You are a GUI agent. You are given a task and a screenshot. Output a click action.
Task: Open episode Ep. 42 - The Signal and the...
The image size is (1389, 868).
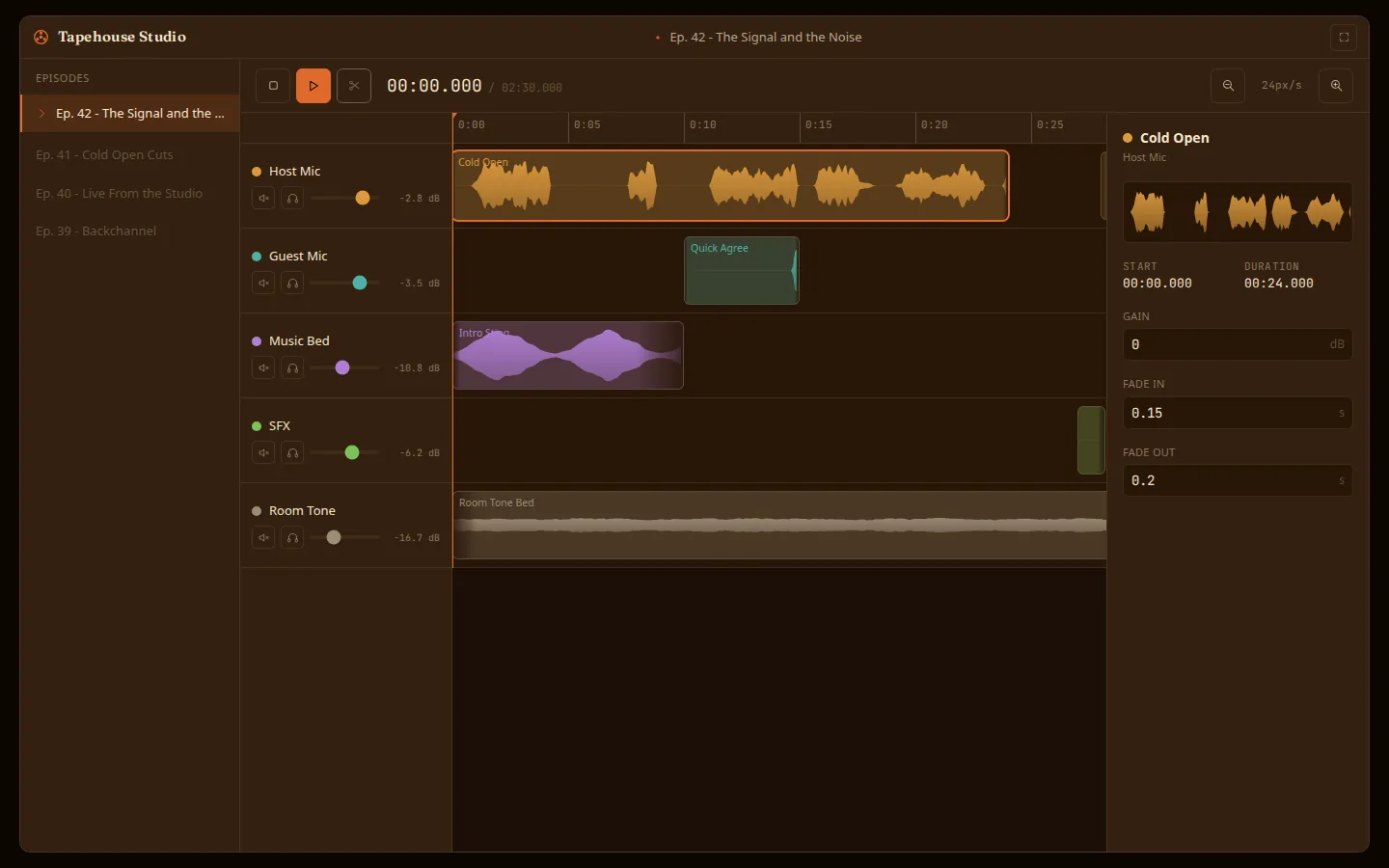[130, 113]
